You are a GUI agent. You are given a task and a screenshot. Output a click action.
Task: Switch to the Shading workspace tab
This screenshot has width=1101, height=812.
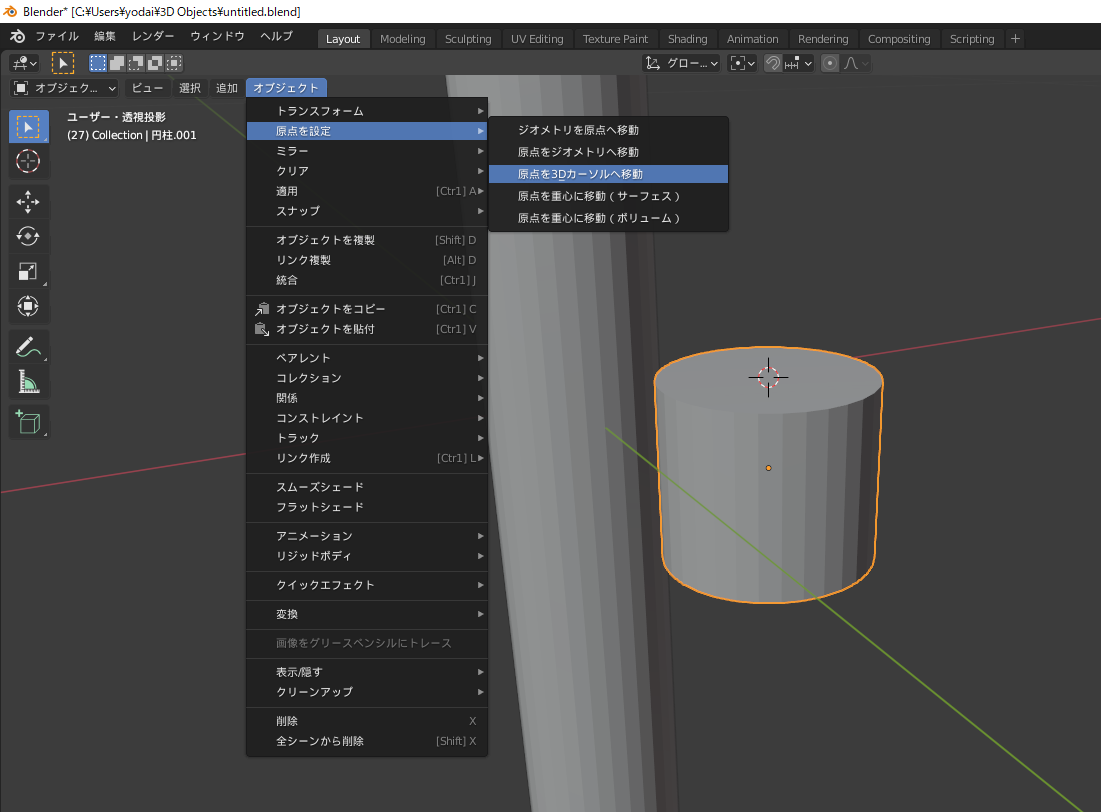click(687, 39)
